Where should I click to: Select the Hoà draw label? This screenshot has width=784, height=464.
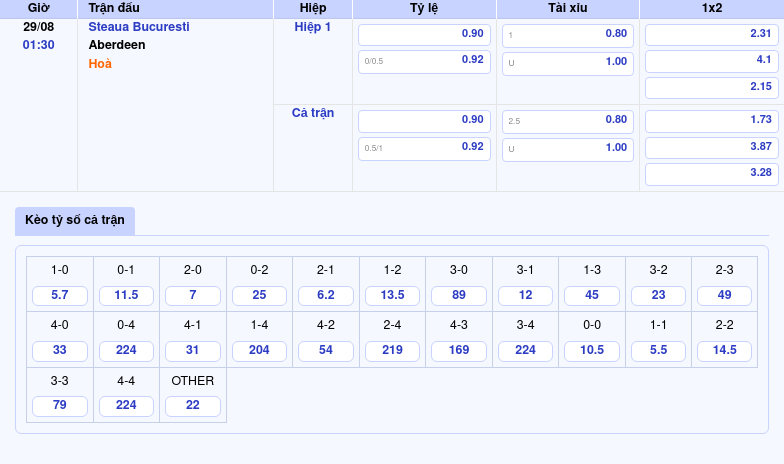pyautogui.click(x=100, y=64)
